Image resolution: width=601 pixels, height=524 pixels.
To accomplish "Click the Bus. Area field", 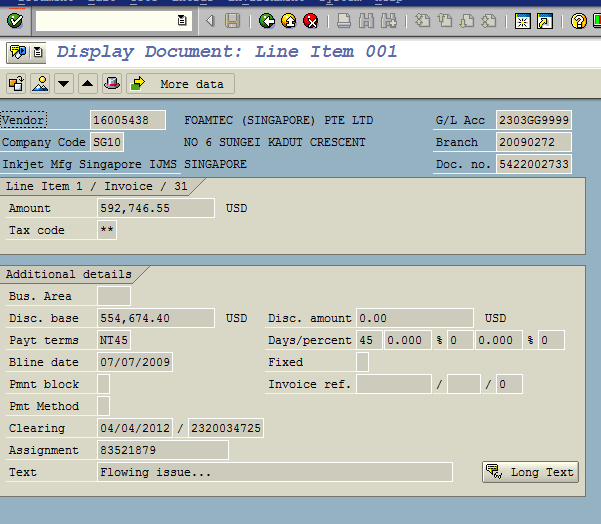I will pyautogui.click(x=114, y=296).
